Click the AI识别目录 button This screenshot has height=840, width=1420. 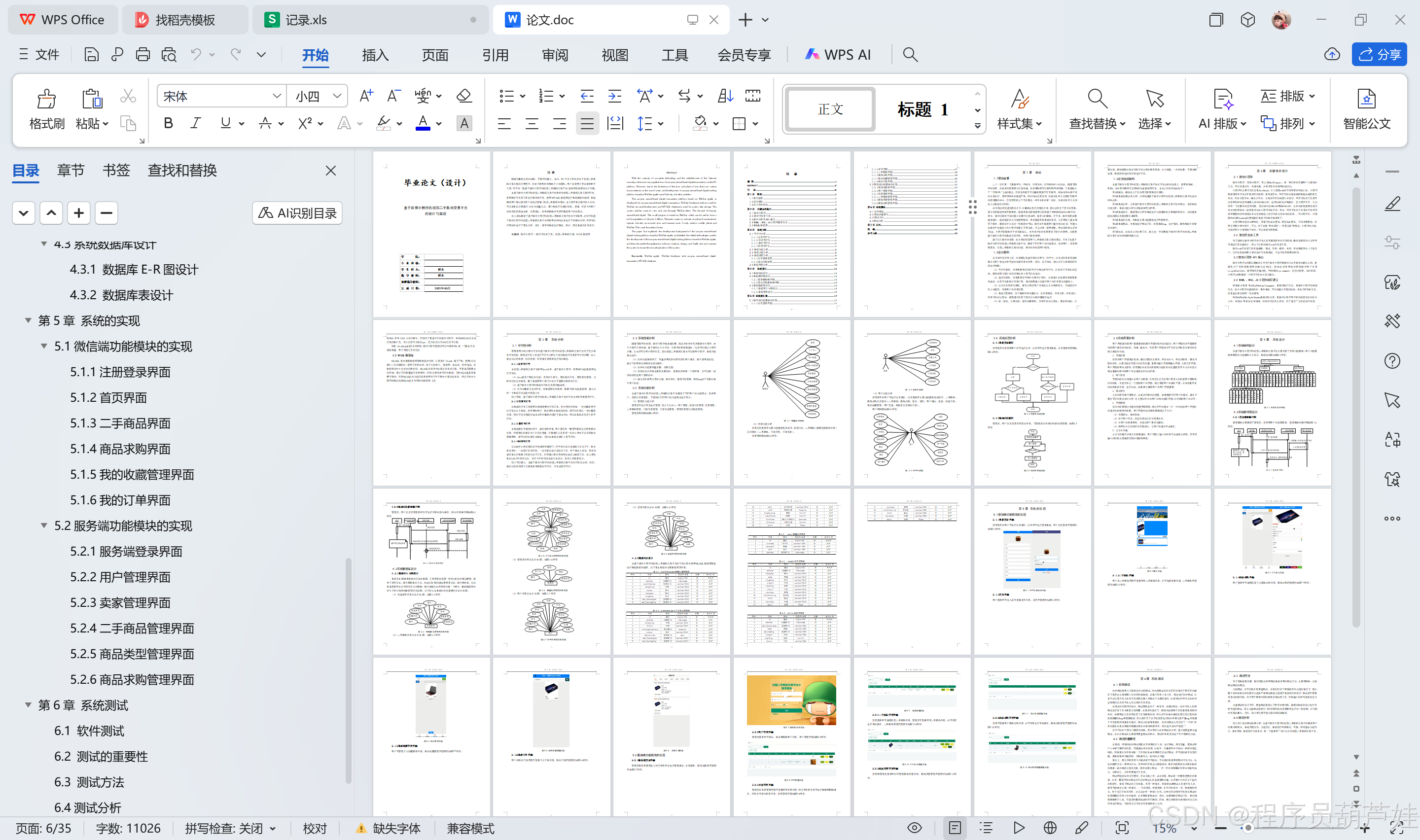tap(297, 213)
